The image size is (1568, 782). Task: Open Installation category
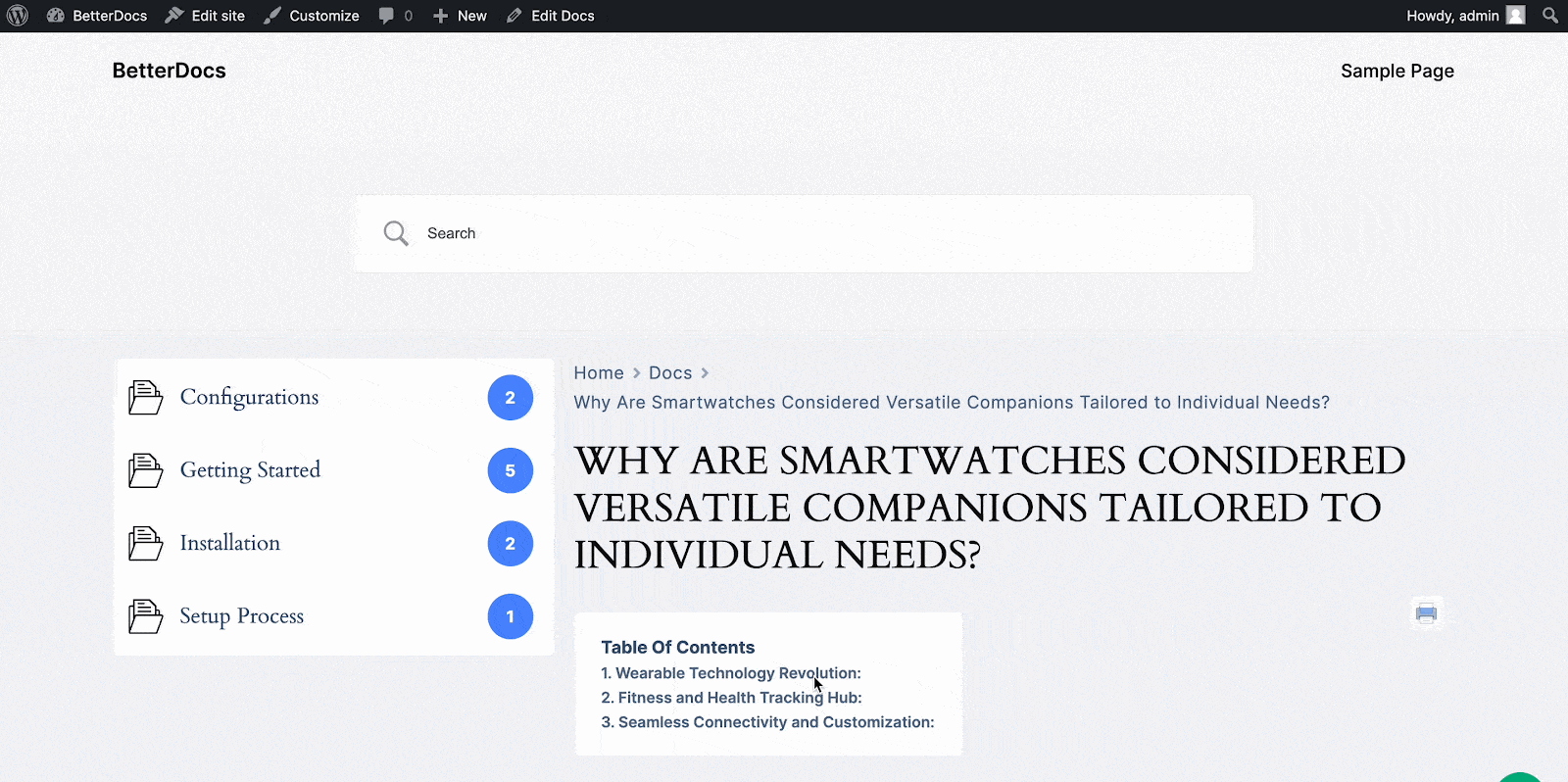tap(229, 543)
